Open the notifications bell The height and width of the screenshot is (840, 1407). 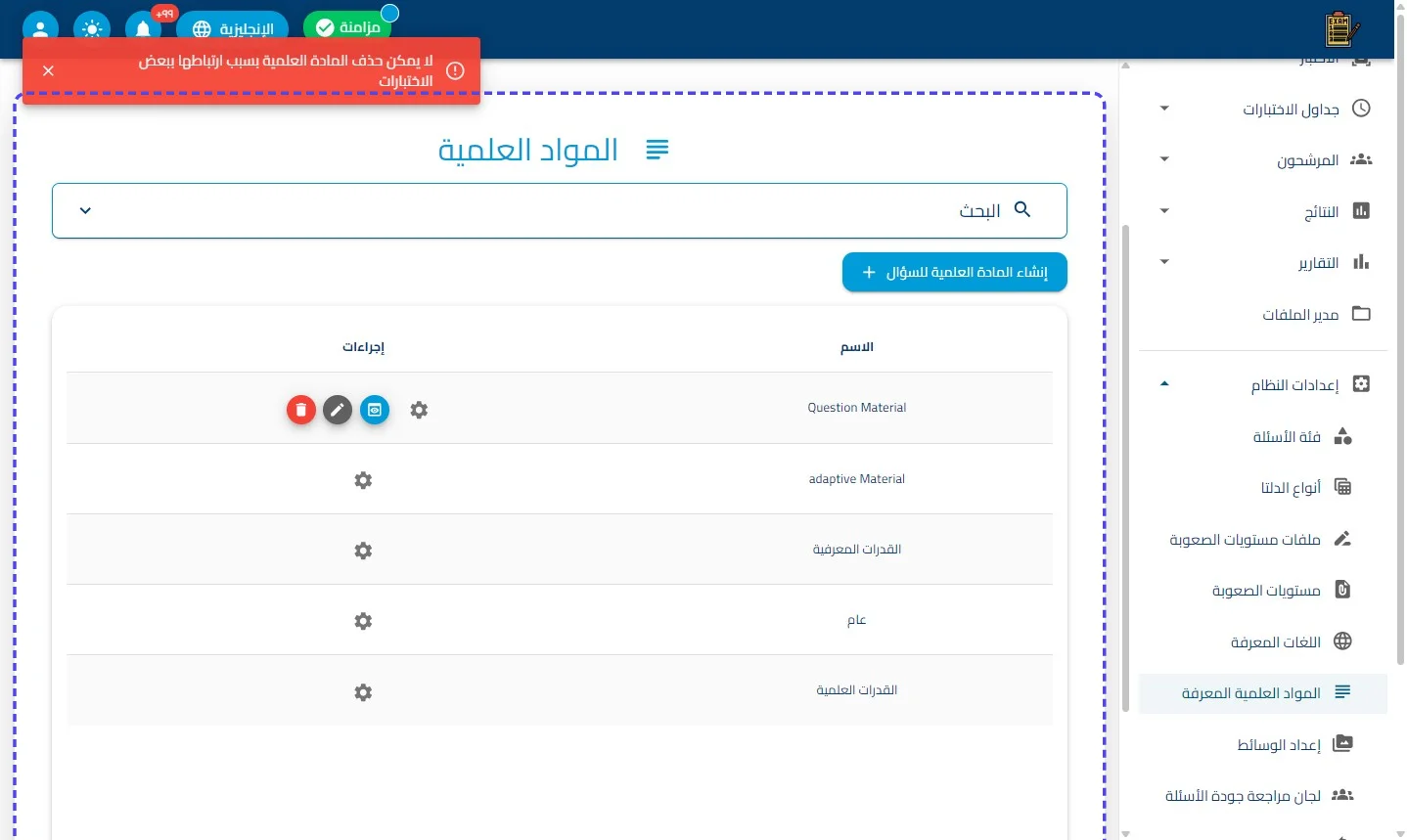coord(143,27)
